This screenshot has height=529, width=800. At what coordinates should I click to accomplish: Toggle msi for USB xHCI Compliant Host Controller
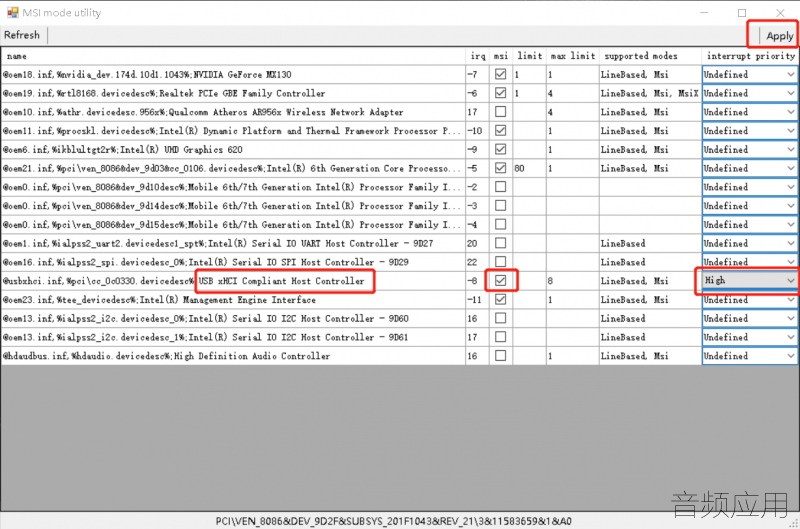pos(501,281)
